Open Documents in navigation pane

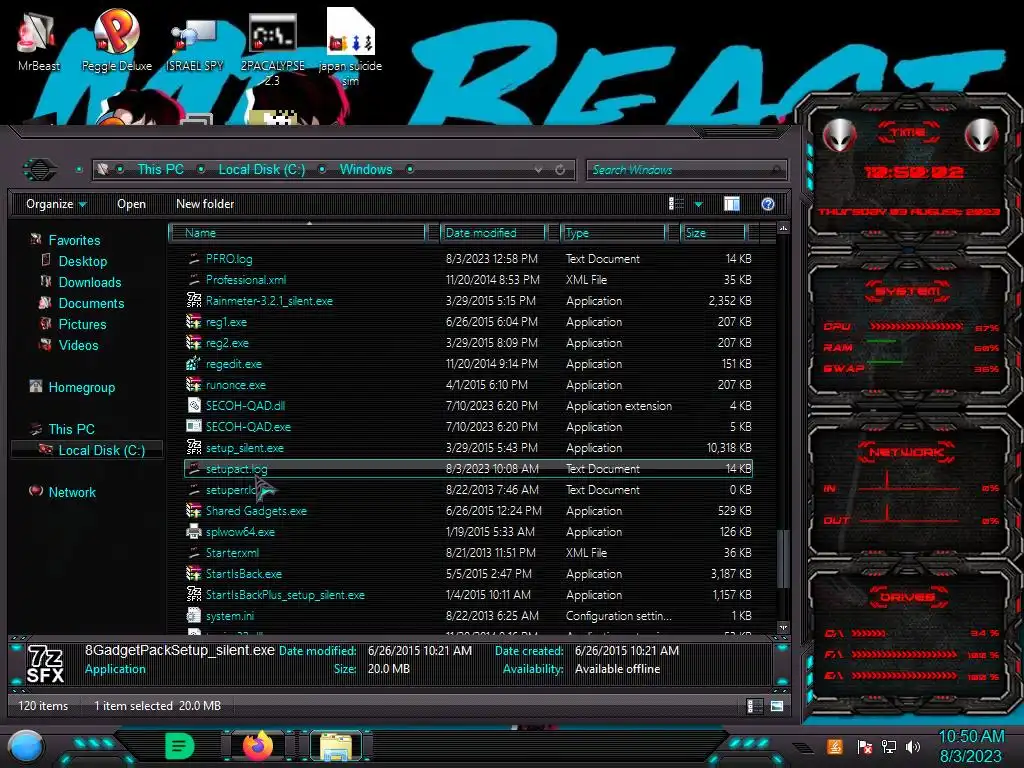tap(91, 303)
